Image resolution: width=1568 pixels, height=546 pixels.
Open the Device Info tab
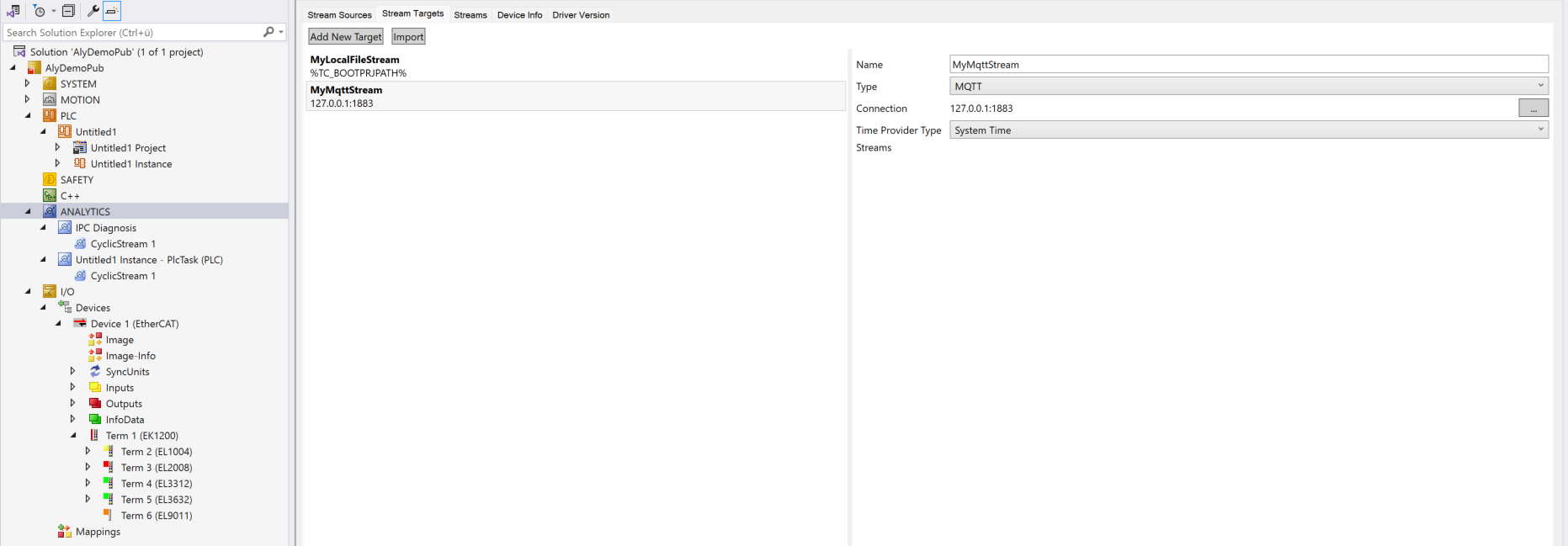click(519, 15)
